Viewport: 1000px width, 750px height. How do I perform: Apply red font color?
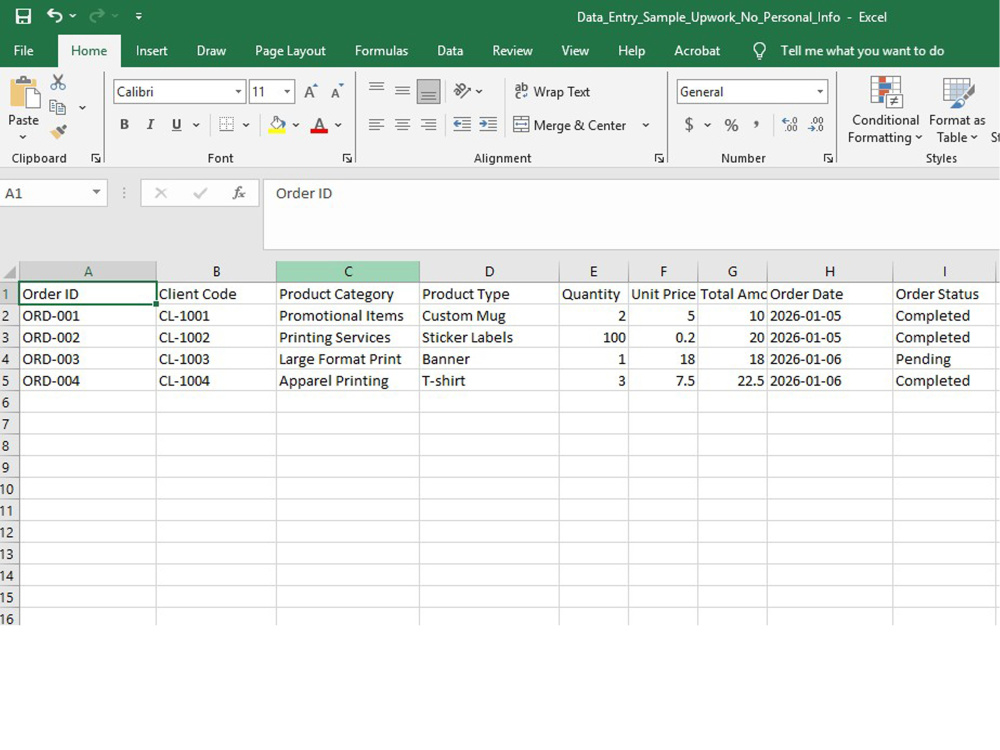pyautogui.click(x=319, y=124)
